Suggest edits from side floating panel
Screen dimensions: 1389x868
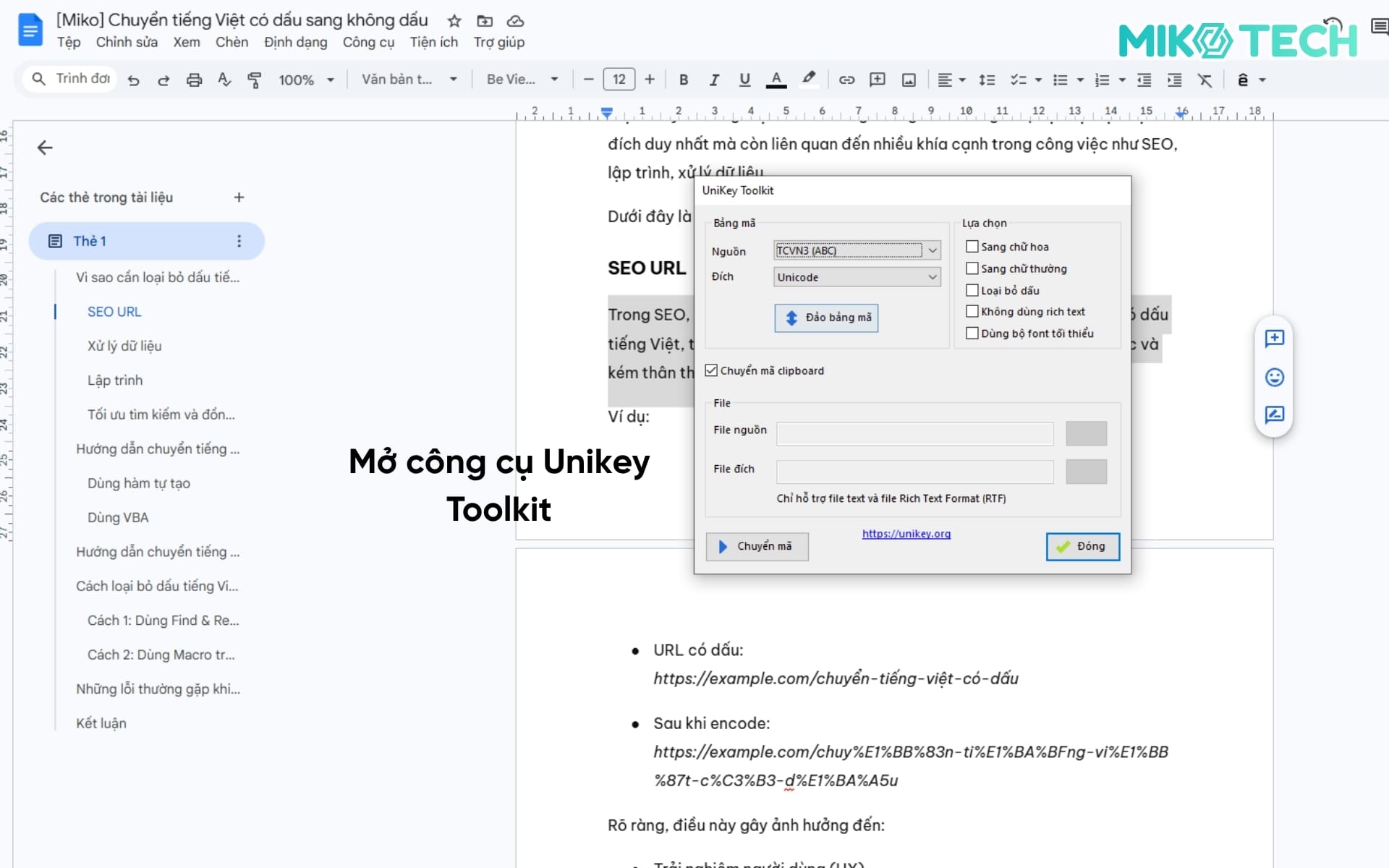[1274, 414]
